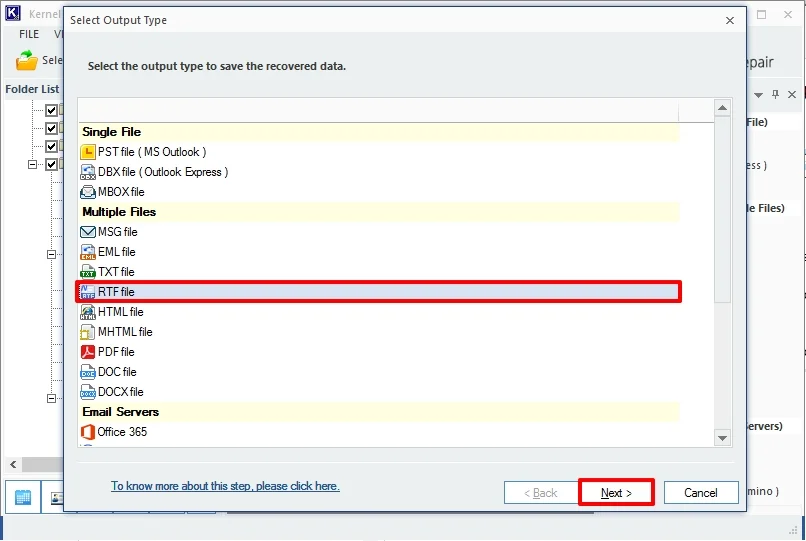Toggle the second checkbox in Folder List
Image resolution: width=806 pixels, height=541 pixels.
[52, 128]
